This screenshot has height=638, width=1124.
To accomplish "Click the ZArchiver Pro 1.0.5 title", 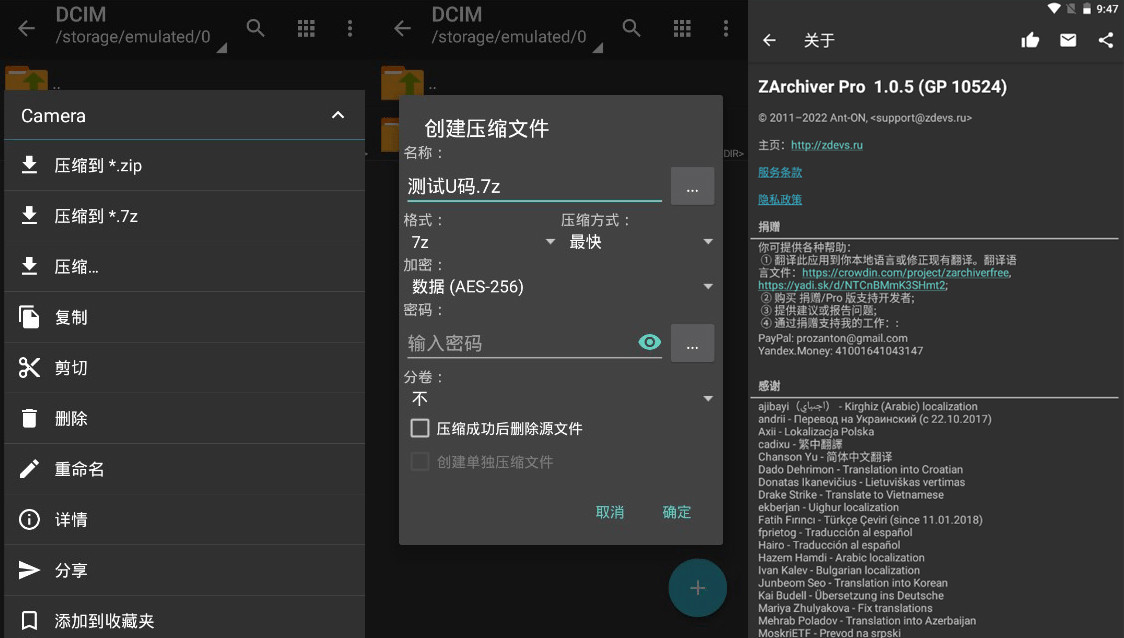I will pyautogui.click(x=882, y=87).
